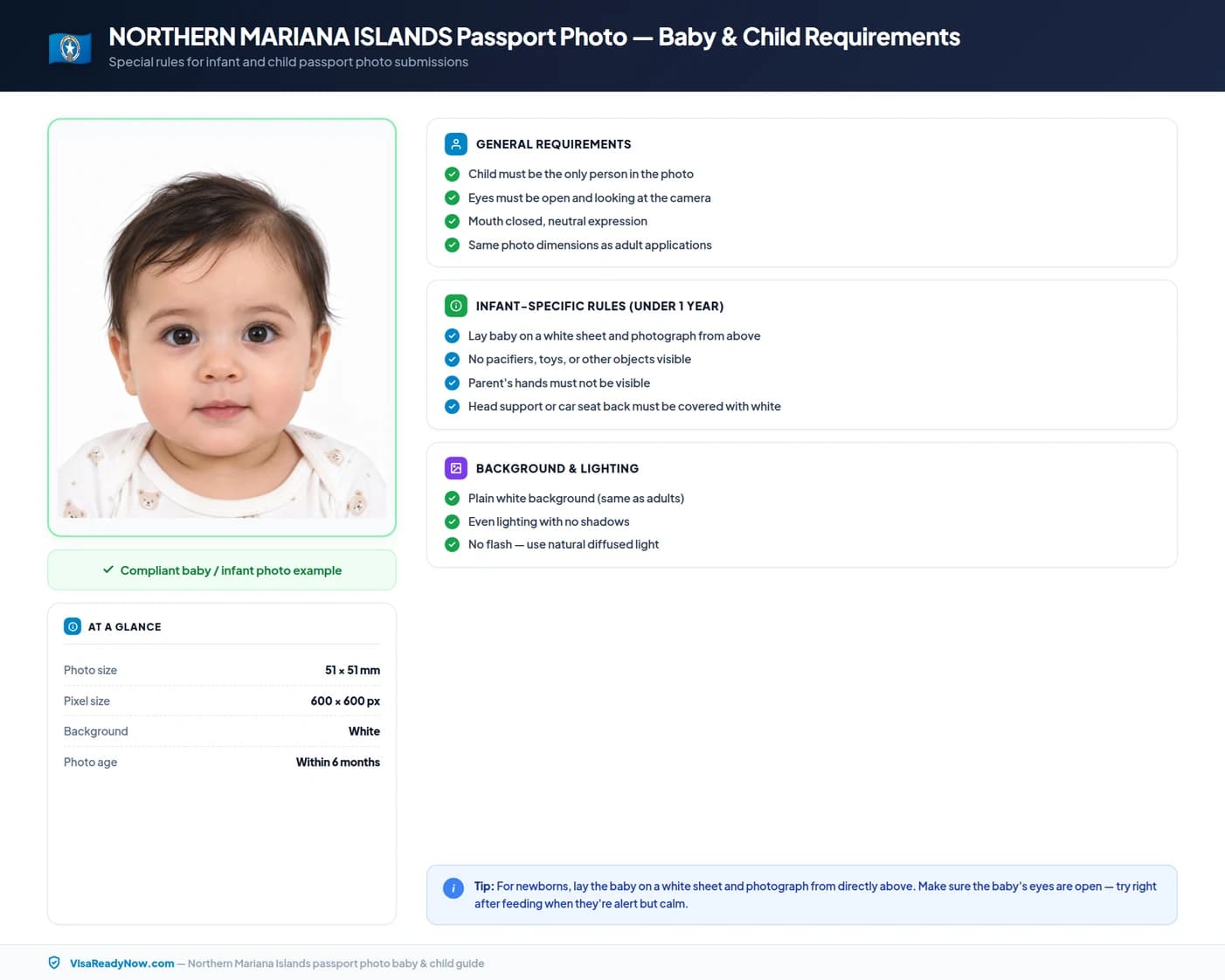Click the 'Photo age' row label
The image size is (1225, 980).
point(90,762)
